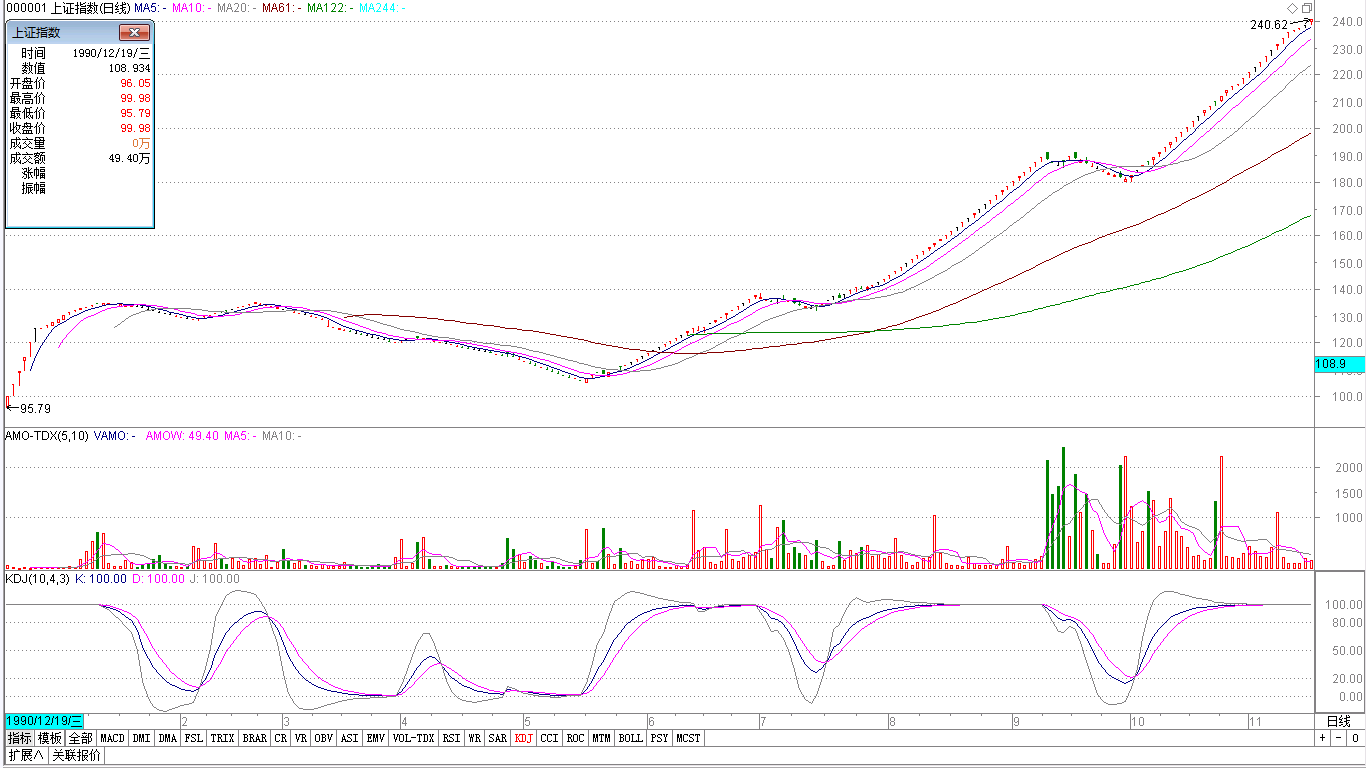Click the 240.62 high price annotation
1366x768 pixels.
click(x=1268, y=25)
